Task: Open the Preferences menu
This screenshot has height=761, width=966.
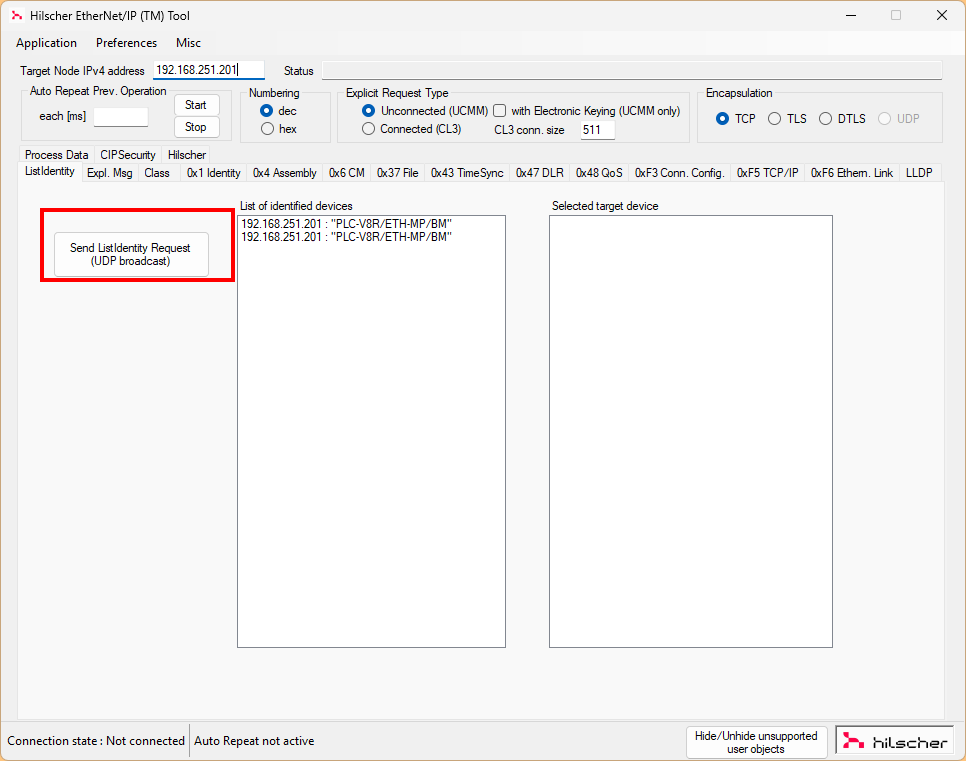Action: [126, 43]
